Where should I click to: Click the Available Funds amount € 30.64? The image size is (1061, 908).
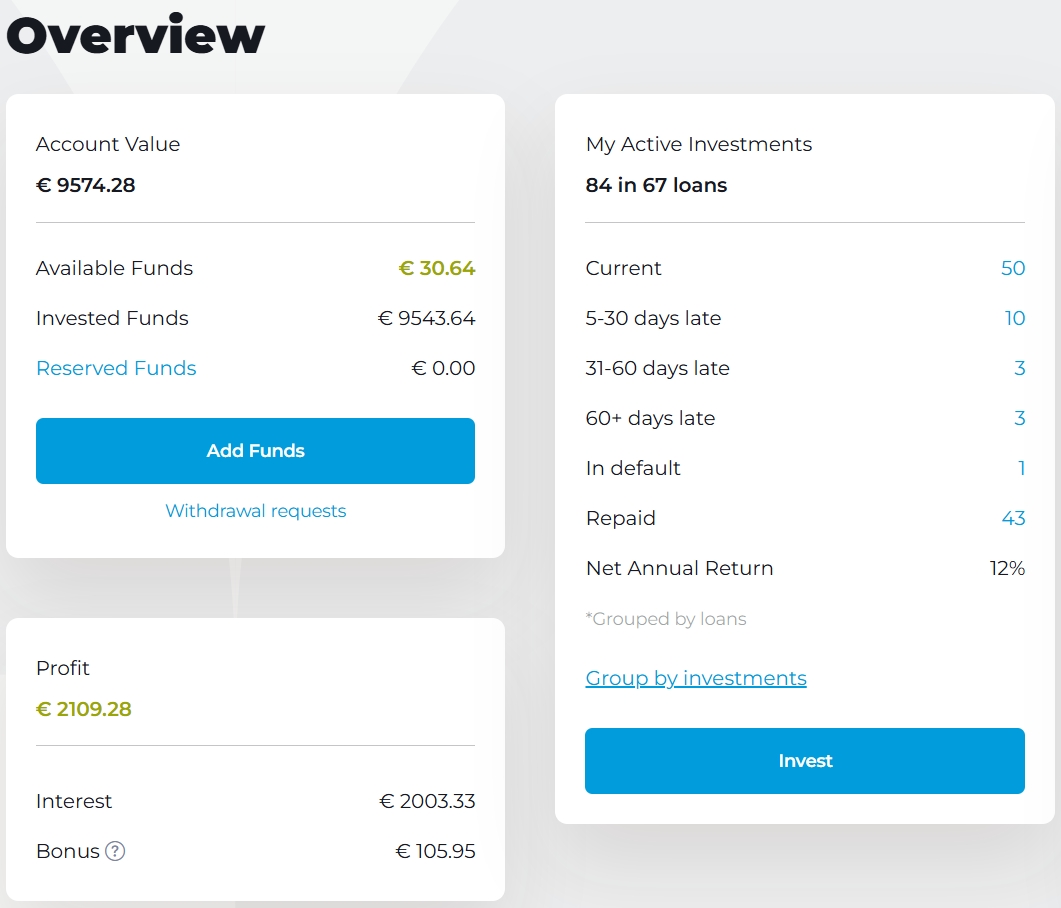(436, 268)
